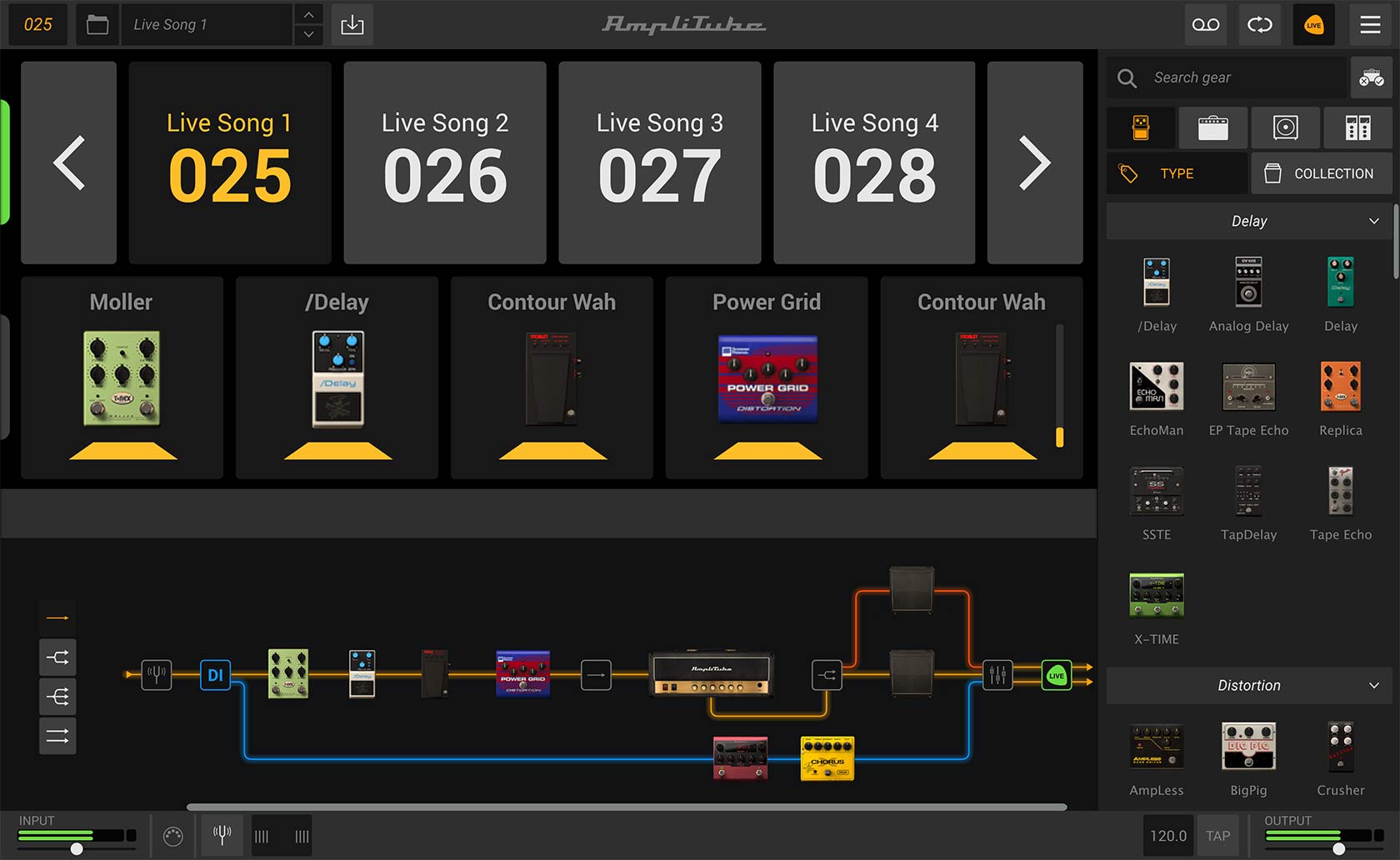
Task: Click the splitter block after the amp
Action: (827, 674)
